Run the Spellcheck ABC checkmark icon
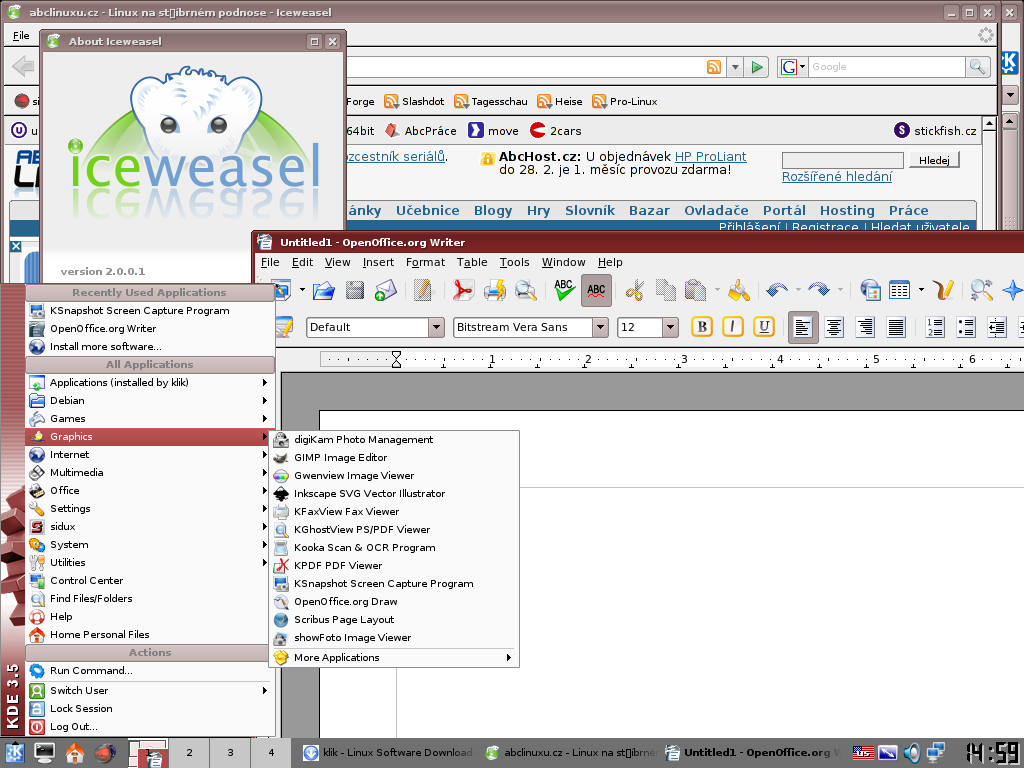This screenshot has height=768, width=1024. tap(564, 290)
